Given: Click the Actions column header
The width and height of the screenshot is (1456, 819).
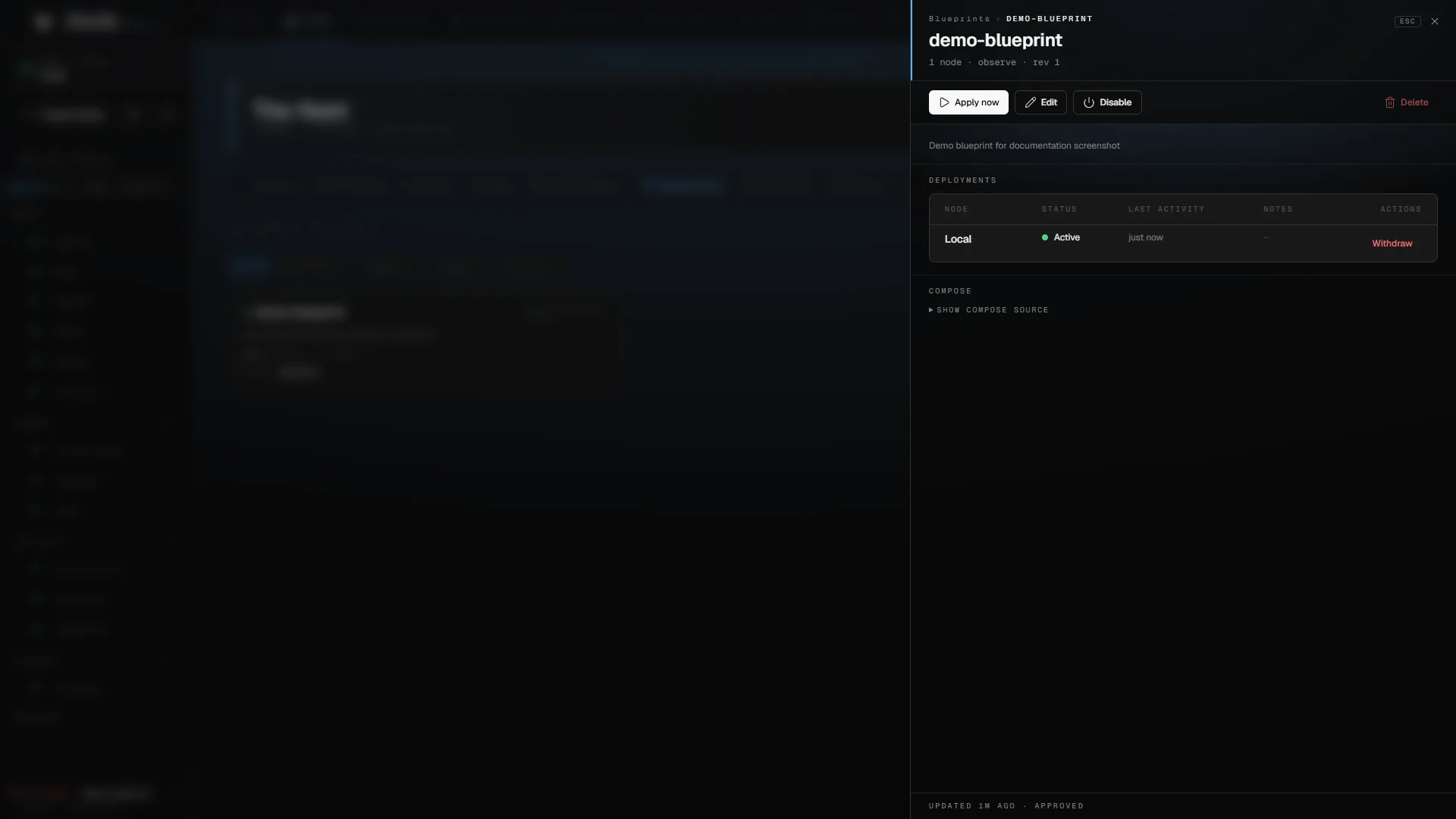Looking at the screenshot, I should click(1401, 209).
